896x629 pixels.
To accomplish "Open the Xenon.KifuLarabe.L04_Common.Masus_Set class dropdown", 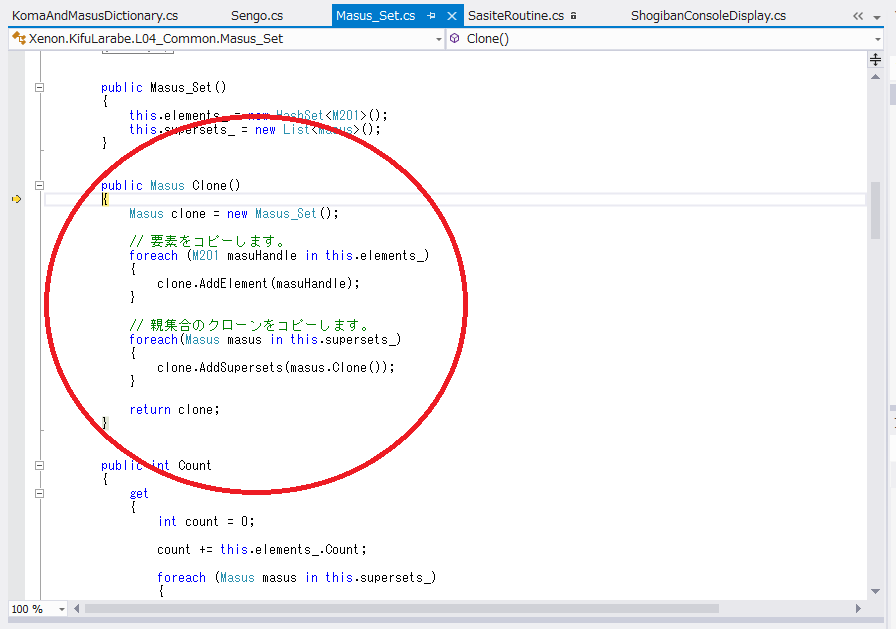I will pyautogui.click(x=439, y=39).
